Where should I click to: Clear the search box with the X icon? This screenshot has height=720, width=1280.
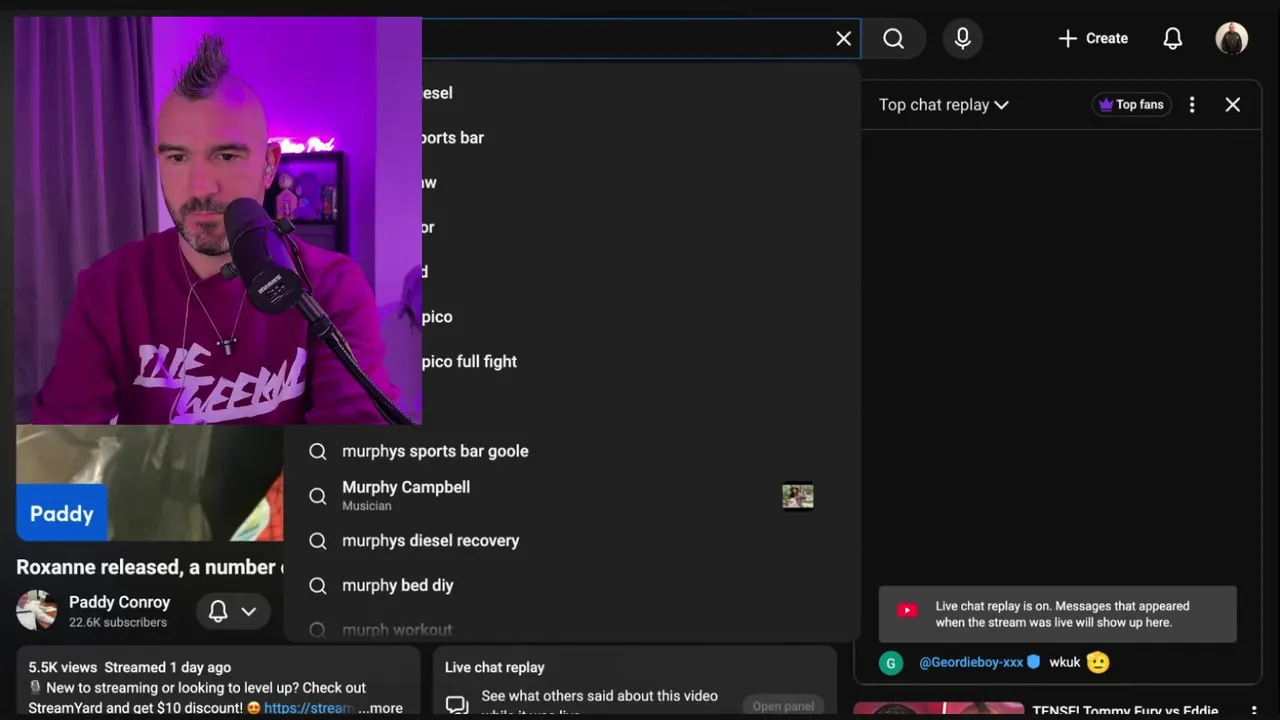tap(843, 38)
